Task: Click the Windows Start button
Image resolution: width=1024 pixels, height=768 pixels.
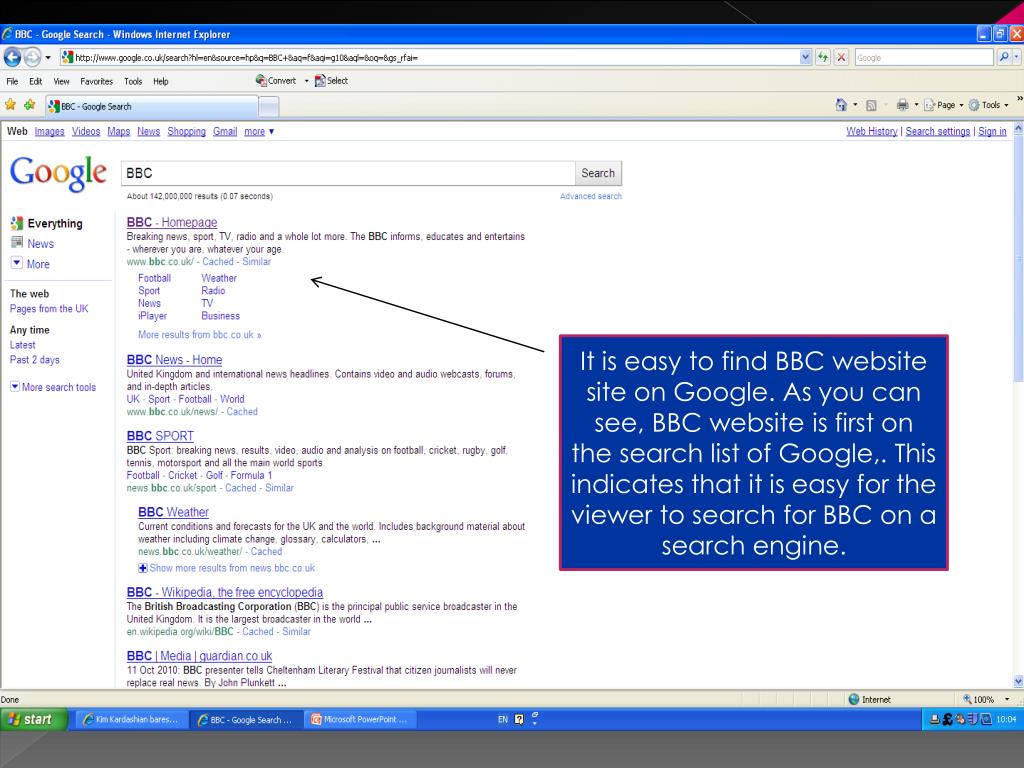Action: click(x=33, y=719)
